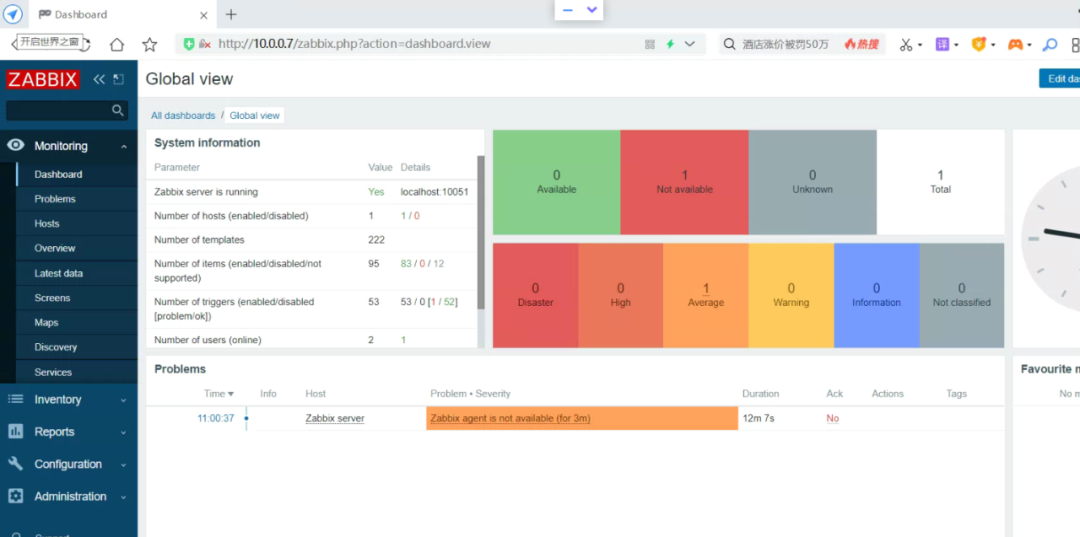Click the hide sidebar icon beside collapse arrows
Image resolution: width=1080 pixels, height=537 pixels.
pyautogui.click(x=118, y=79)
